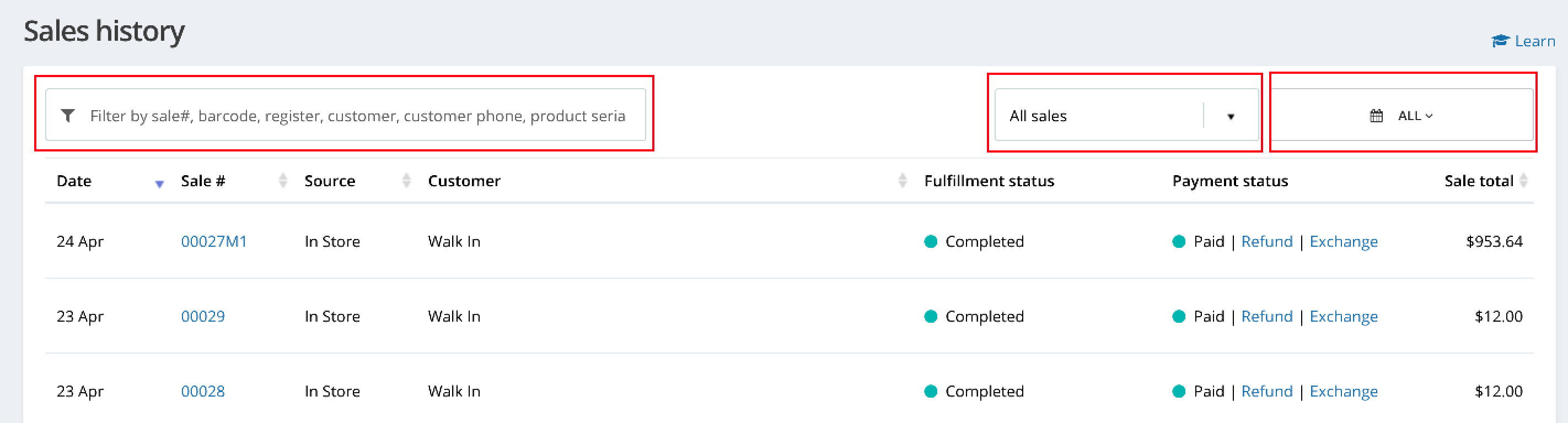Screen dimensions: 1568x423
Task: Open sale 00028 details
Action: pyautogui.click(x=203, y=391)
